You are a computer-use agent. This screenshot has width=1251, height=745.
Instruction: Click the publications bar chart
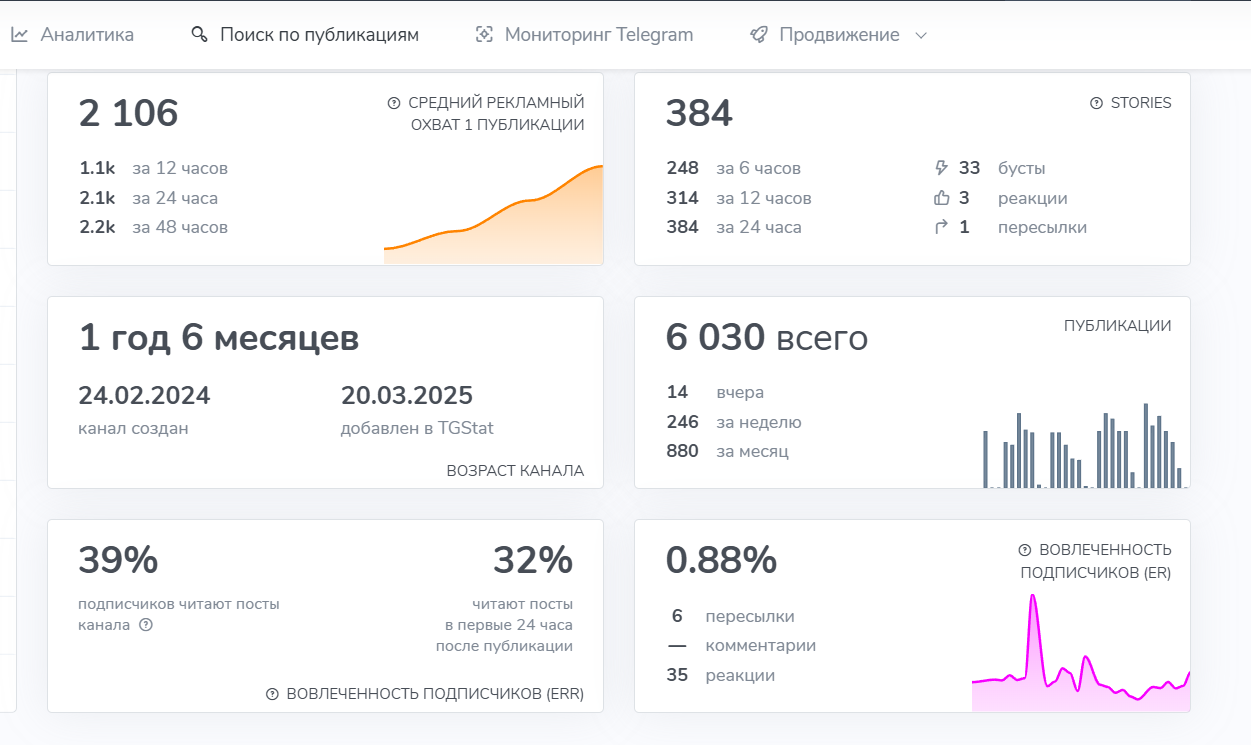pyautogui.click(x=1085, y=446)
